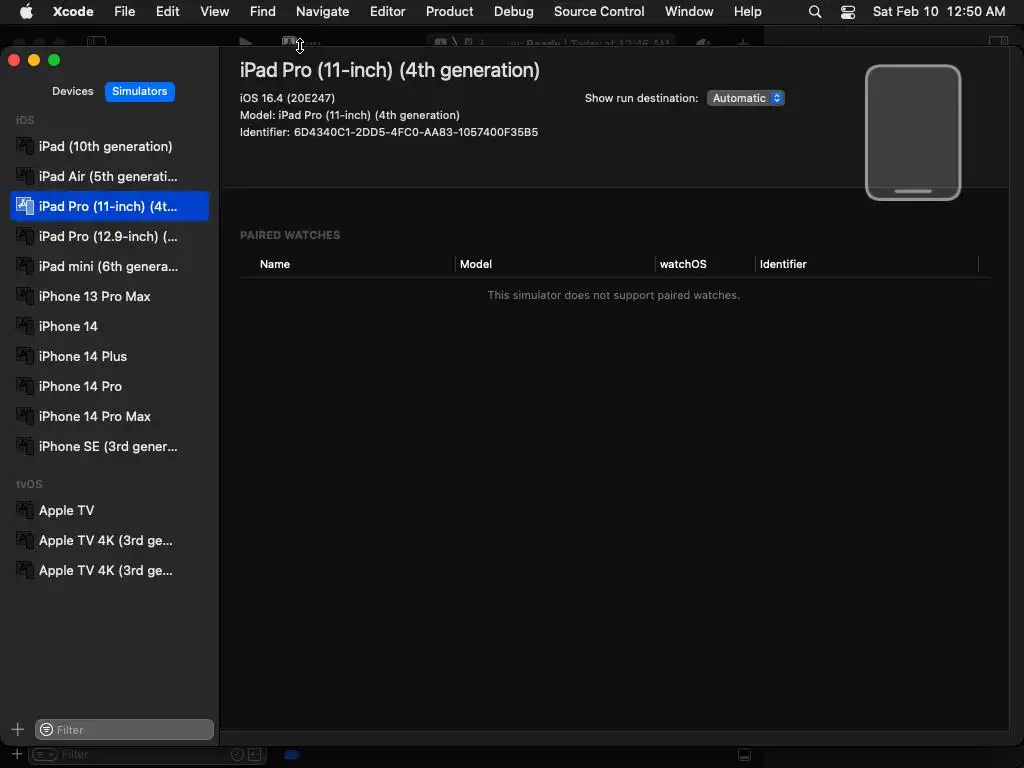Screen dimensions: 1024x768
Task: Open the View menu
Action: click(x=214, y=11)
